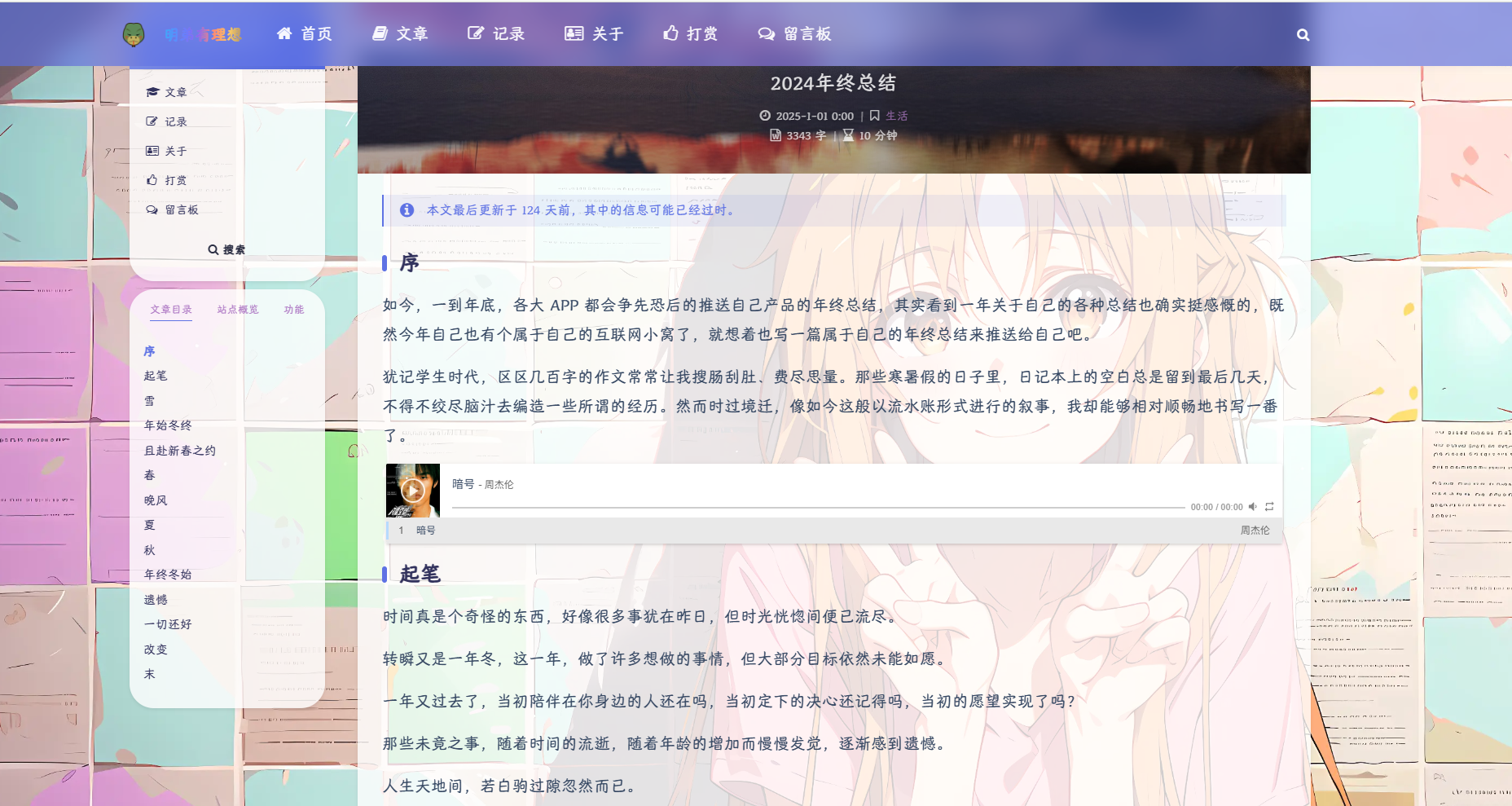Jump to 年始冬终 in table of contents
The image size is (1512, 806).
point(168,425)
